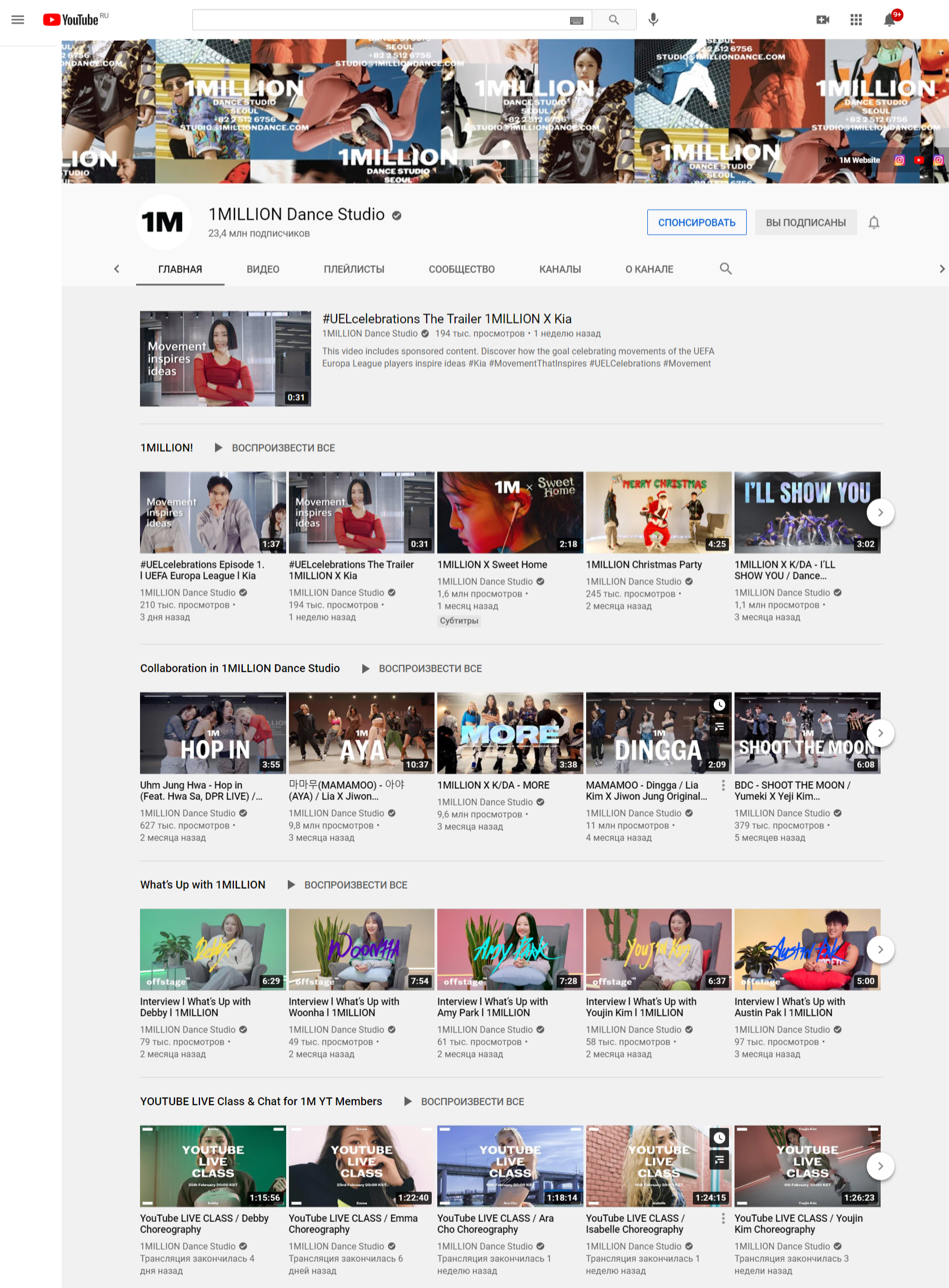
Task: Click Watch Later clock on Isabelle live class
Action: (x=719, y=1137)
